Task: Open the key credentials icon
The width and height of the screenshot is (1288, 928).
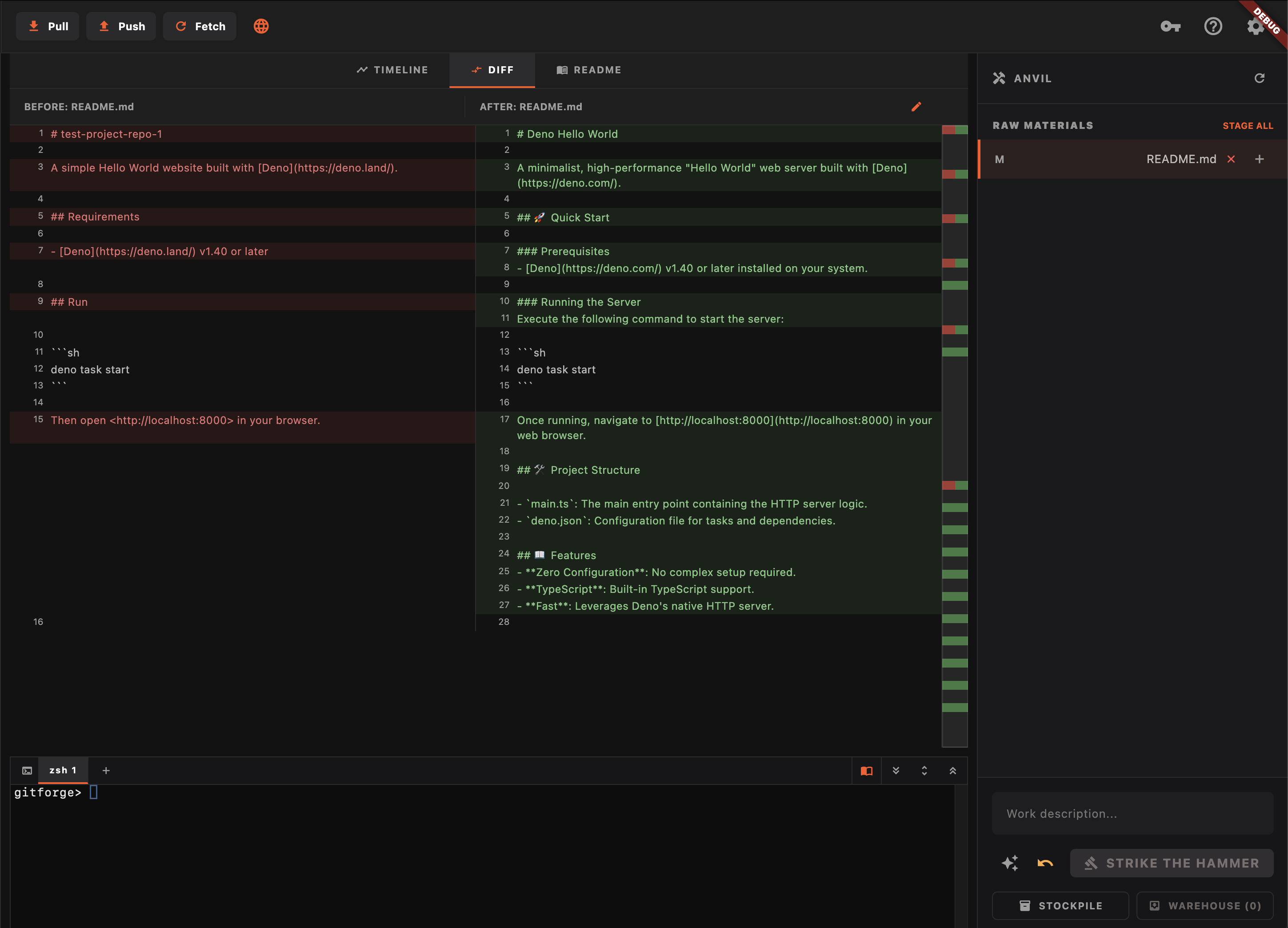Action: pos(1171,26)
